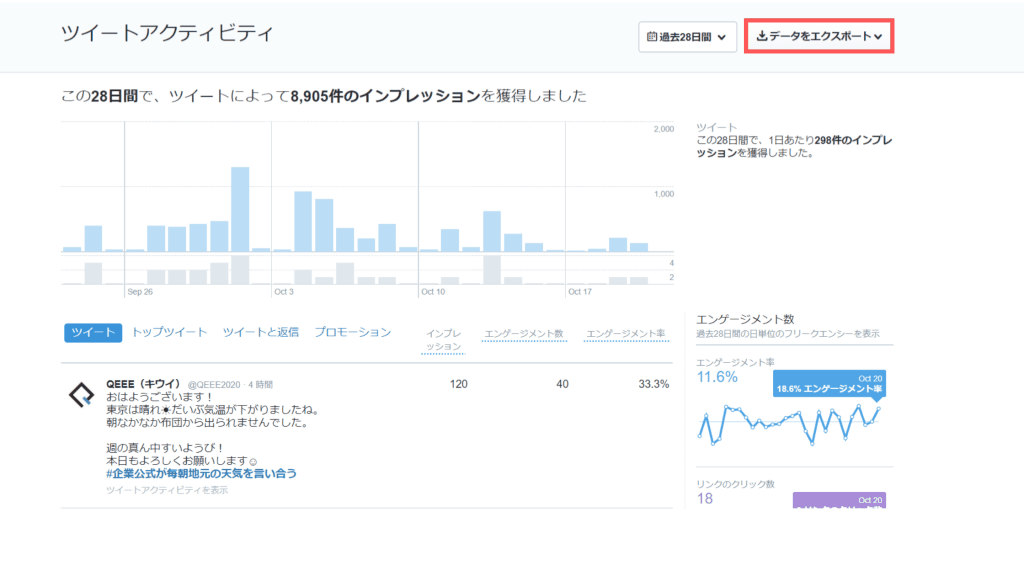Click the 298件のインプレッション daily average text

[x=794, y=146]
